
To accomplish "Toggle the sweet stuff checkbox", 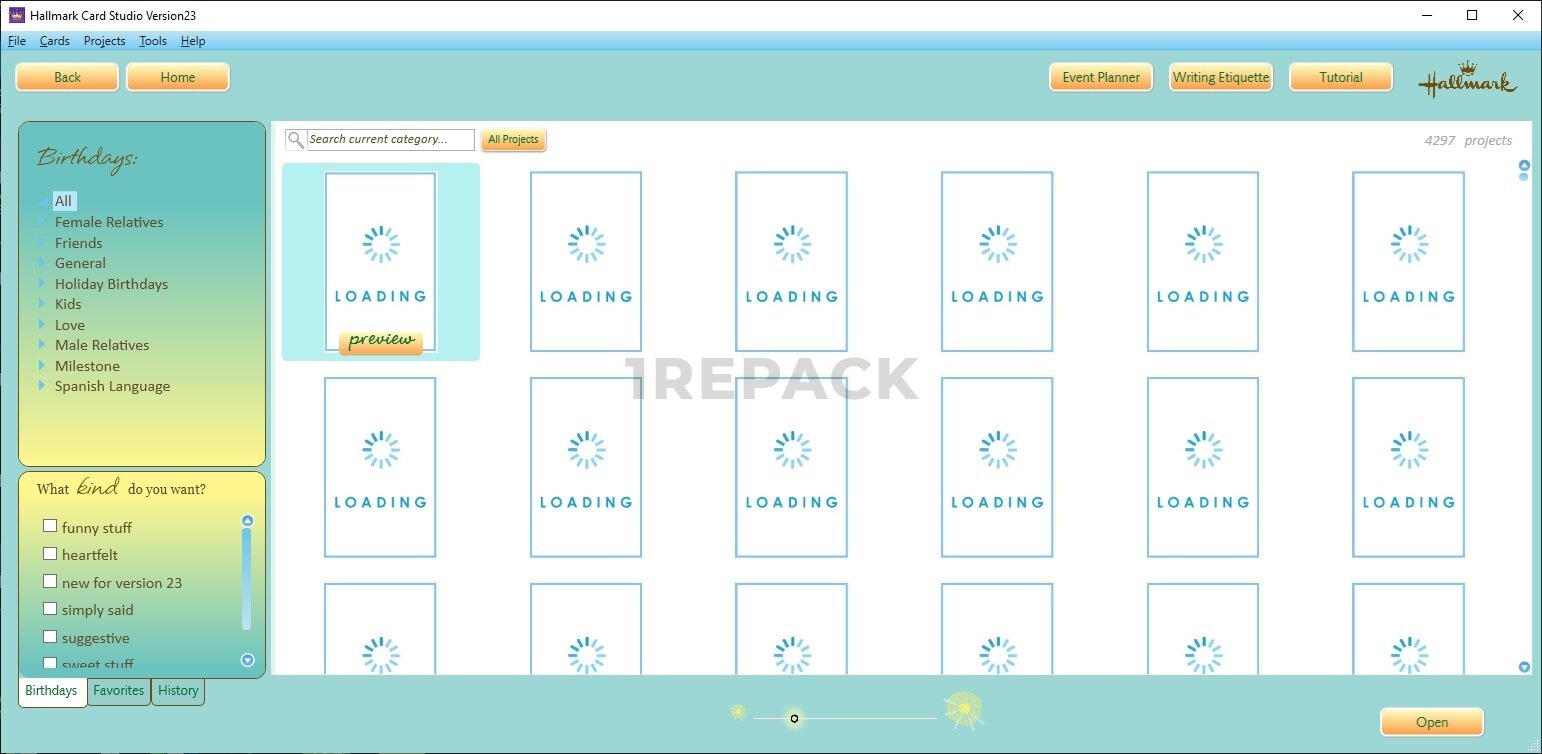I will pyautogui.click(x=50, y=663).
